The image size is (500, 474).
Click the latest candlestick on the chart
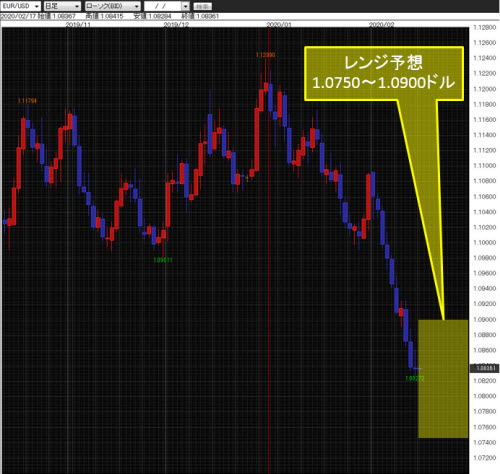417,369
